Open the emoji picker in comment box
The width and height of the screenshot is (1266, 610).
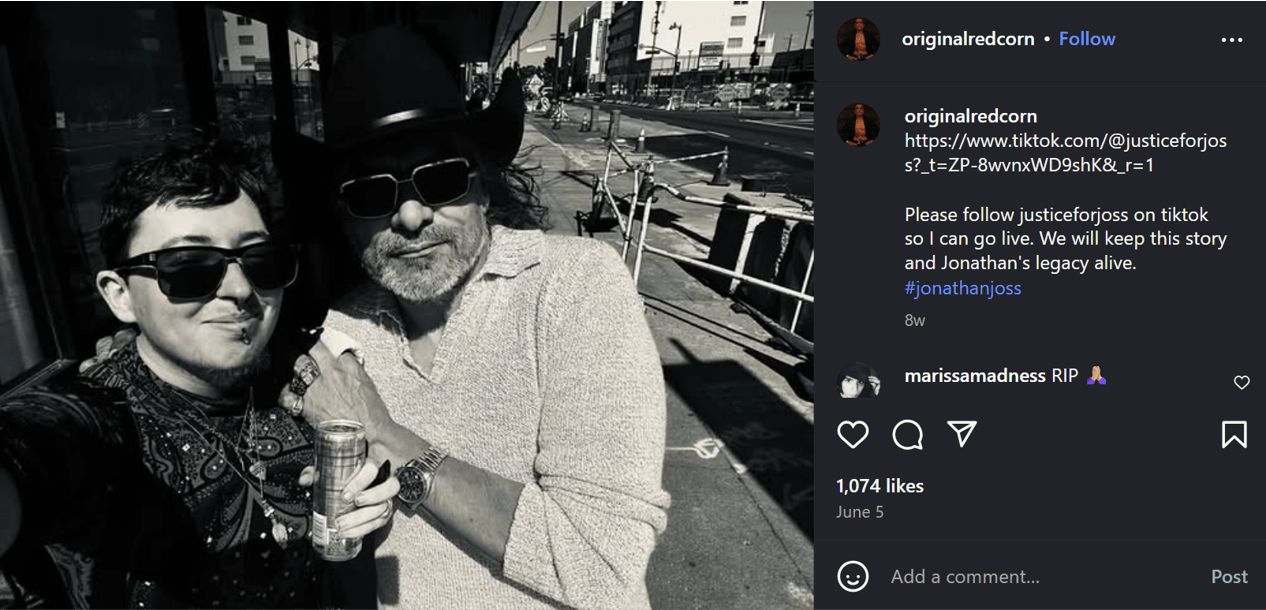853,577
